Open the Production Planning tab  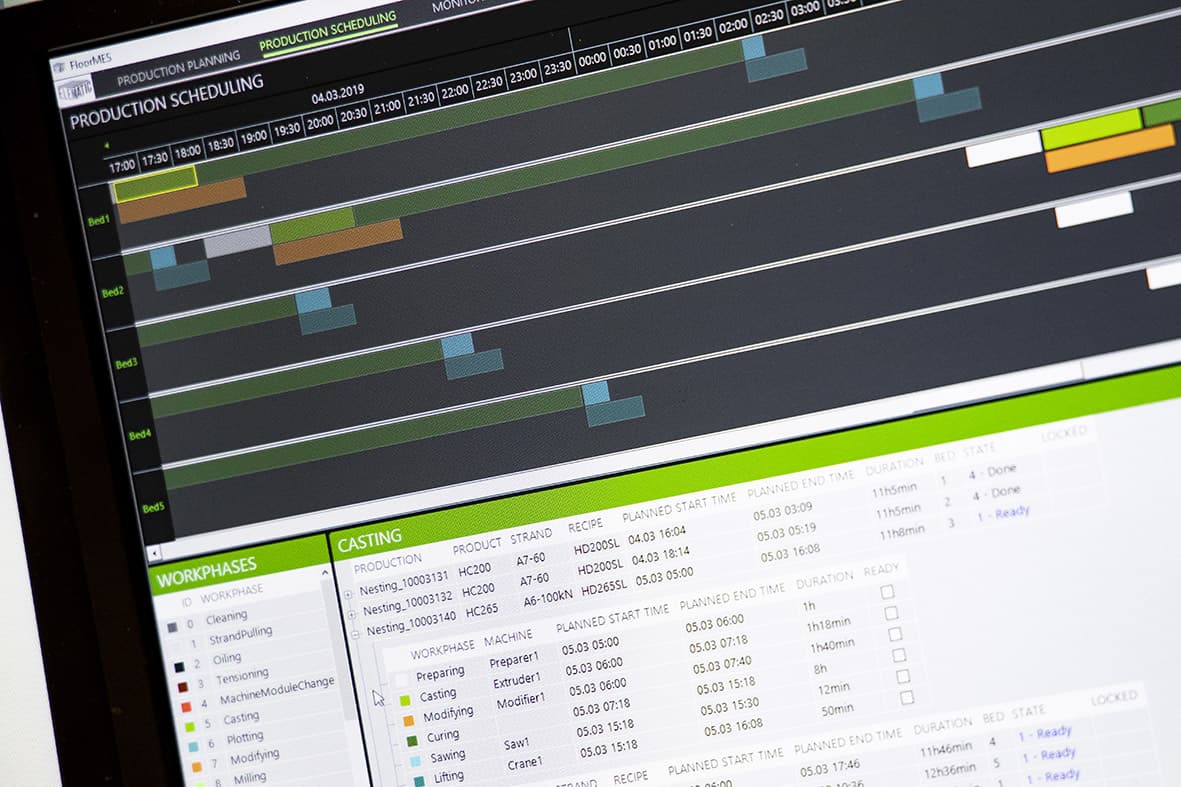(179, 67)
